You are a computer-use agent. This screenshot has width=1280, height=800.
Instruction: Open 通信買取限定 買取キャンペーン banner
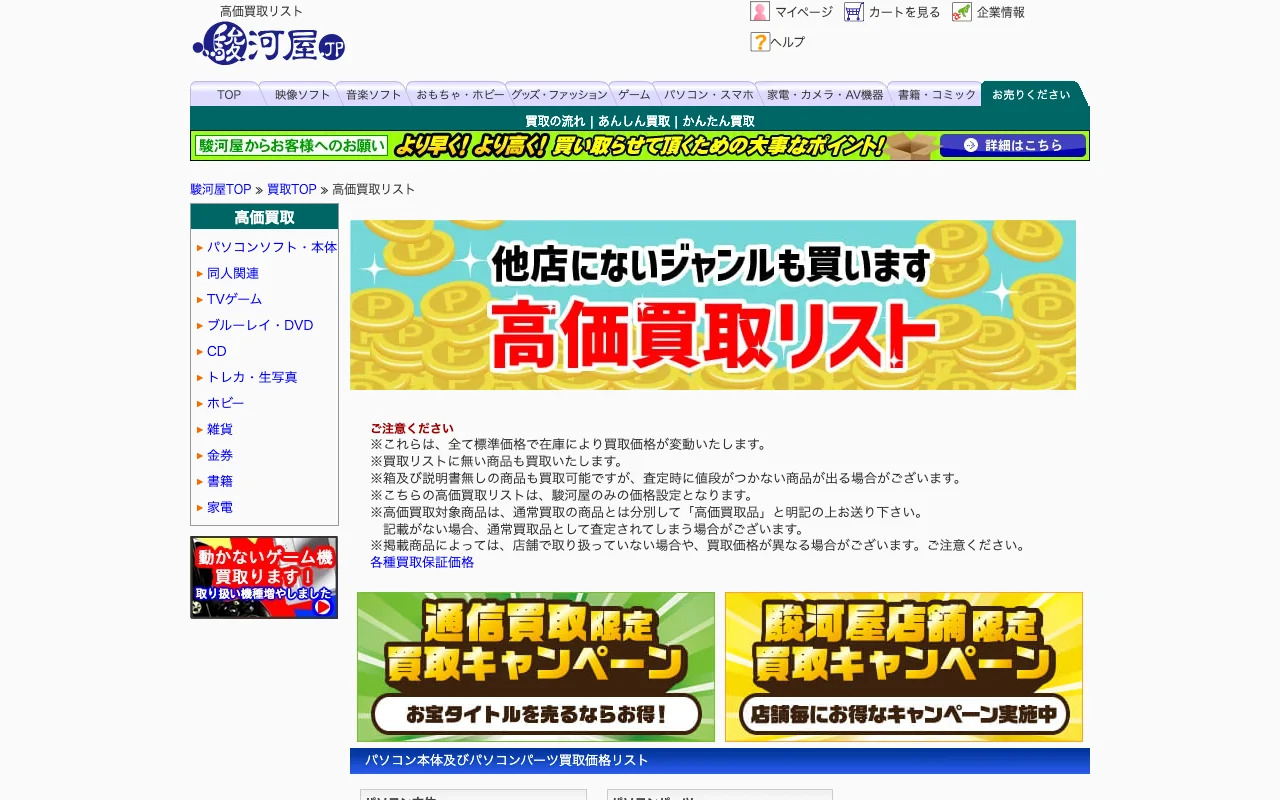(536, 667)
